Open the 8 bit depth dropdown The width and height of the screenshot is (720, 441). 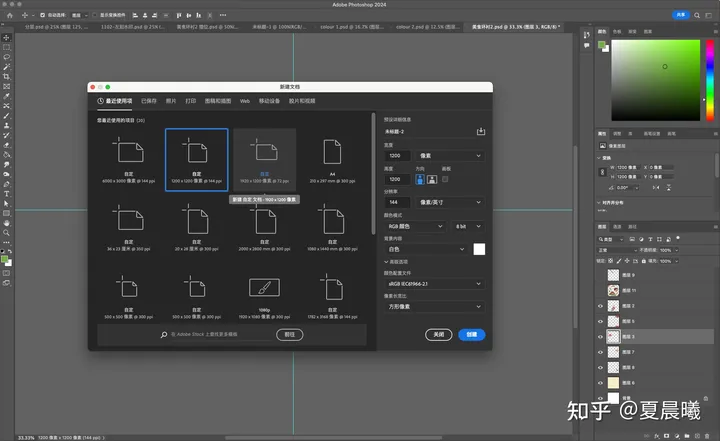(468, 226)
